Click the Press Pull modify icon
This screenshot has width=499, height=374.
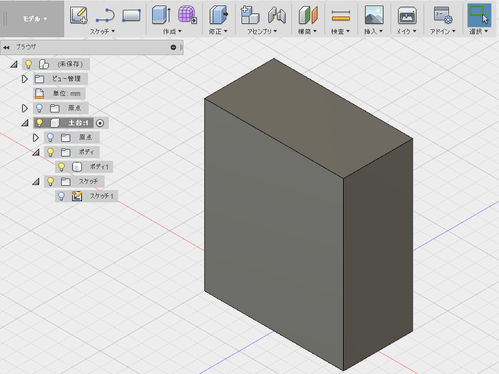(218, 15)
